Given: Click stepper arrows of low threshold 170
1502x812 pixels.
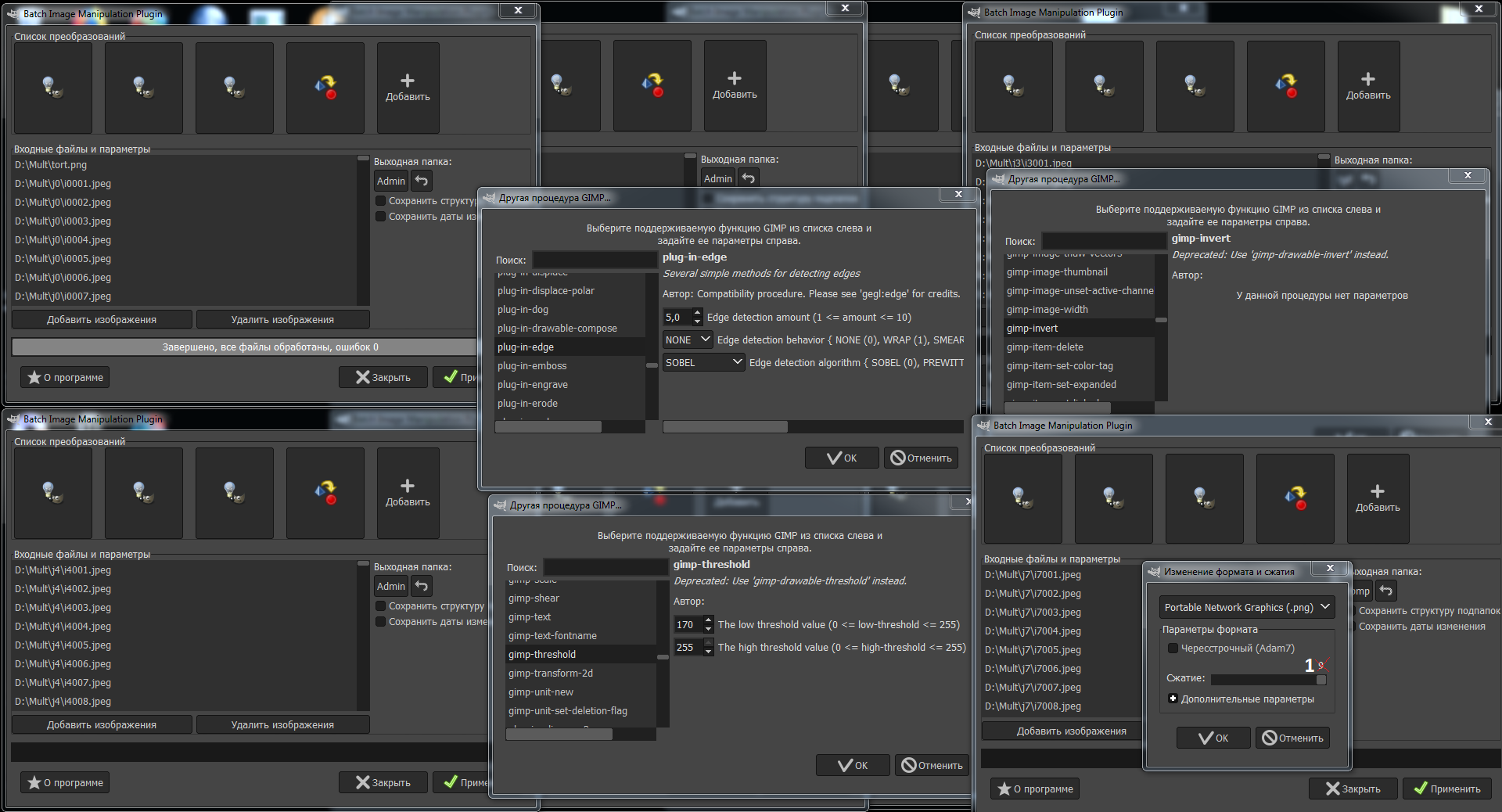Looking at the screenshot, I should point(708,624).
